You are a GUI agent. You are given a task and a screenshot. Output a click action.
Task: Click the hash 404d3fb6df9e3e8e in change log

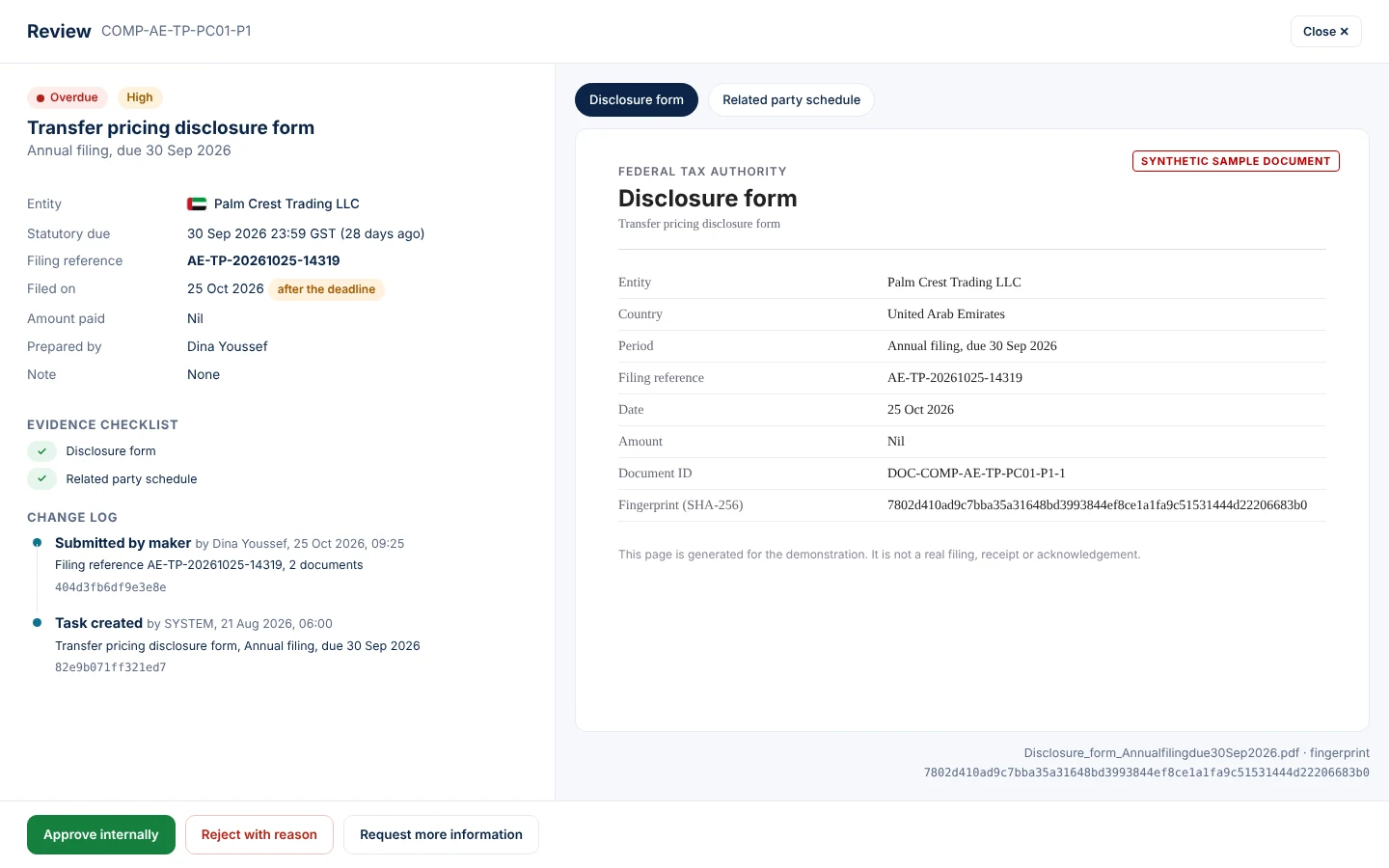(x=111, y=587)
